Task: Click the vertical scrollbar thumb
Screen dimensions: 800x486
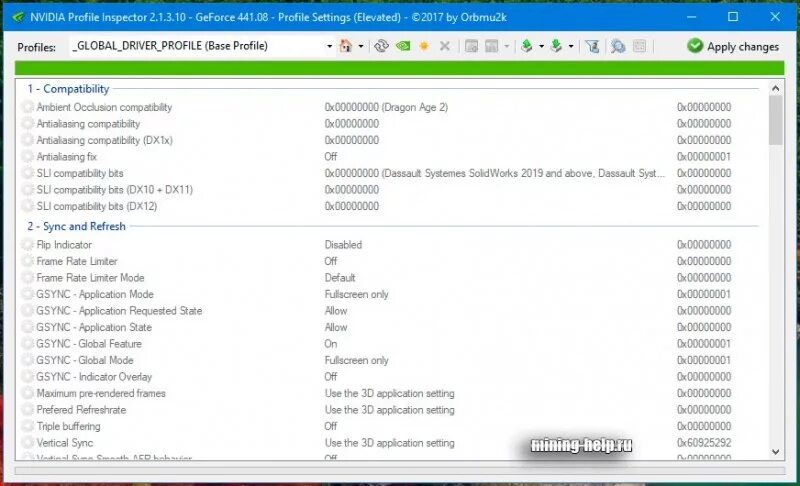Action: click(x=776, y=120)
